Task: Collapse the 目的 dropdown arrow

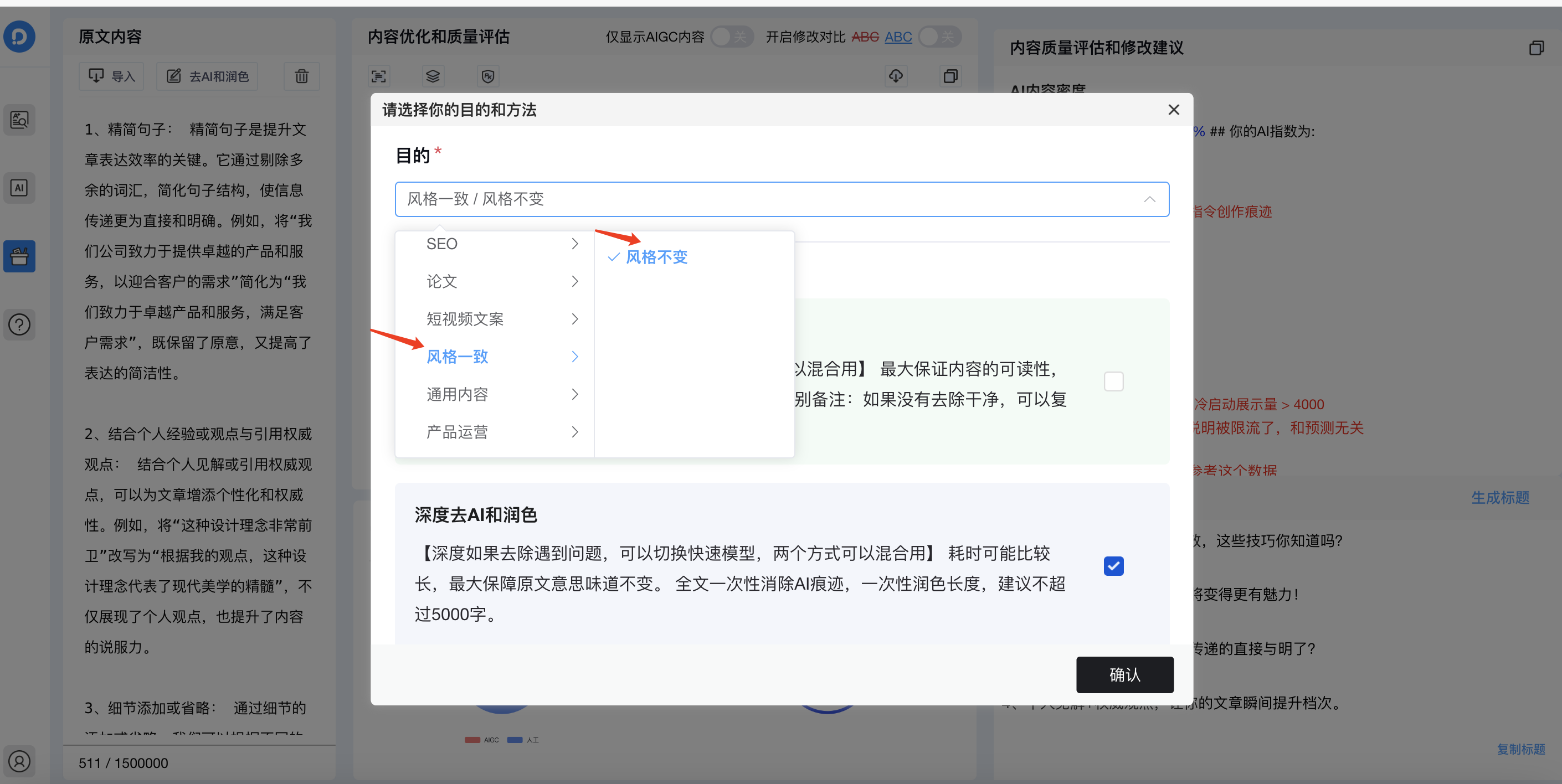Action: coord(1149,199)
